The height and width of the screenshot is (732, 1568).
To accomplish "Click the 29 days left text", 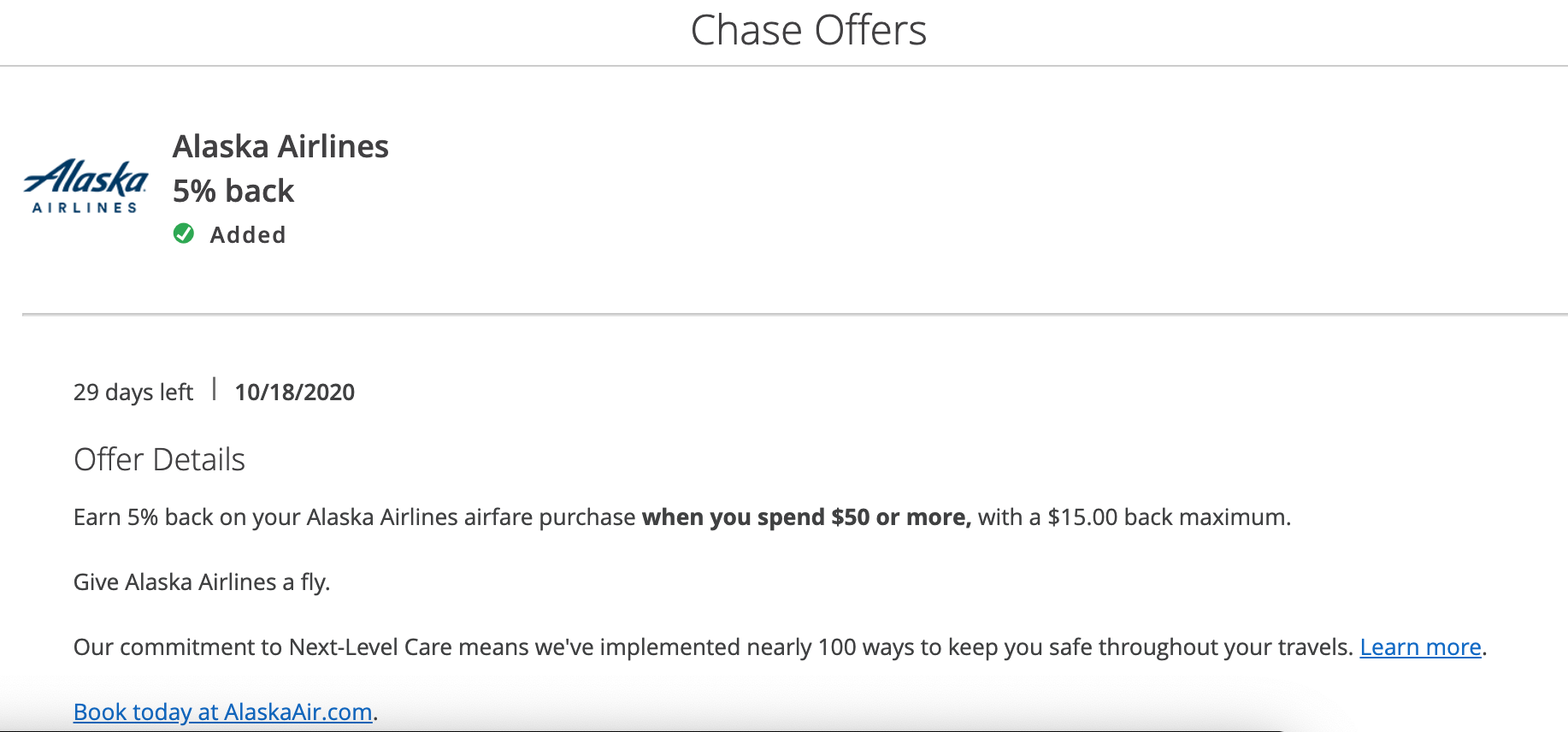I will pos(133,393).
